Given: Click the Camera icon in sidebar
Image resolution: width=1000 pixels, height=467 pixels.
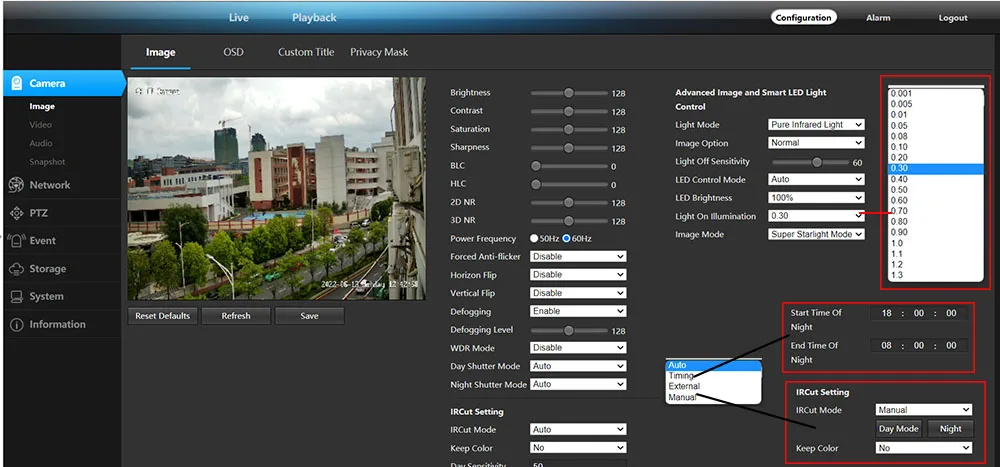Looking at the screenshot, I should [17, 84].
